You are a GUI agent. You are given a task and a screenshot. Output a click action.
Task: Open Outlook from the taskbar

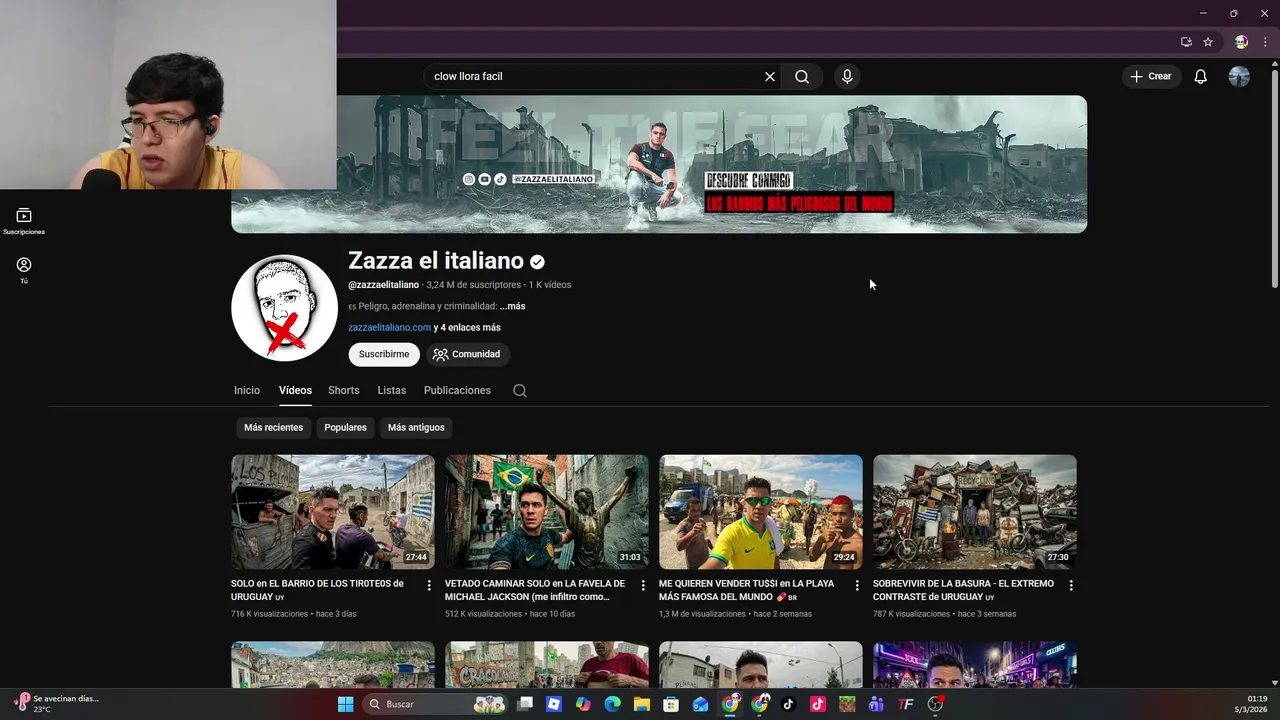700,704
